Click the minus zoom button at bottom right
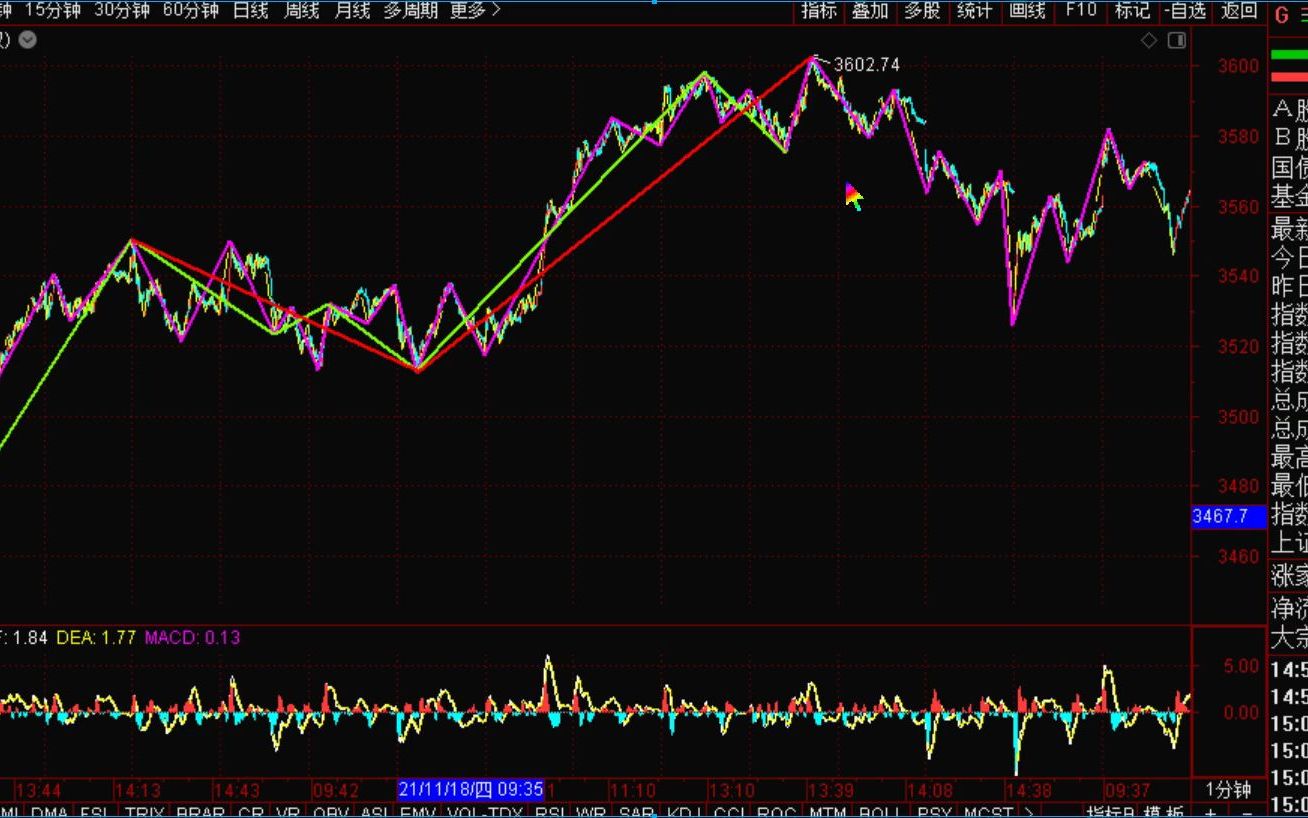 pyautogui.click(x=1245, y=813)
